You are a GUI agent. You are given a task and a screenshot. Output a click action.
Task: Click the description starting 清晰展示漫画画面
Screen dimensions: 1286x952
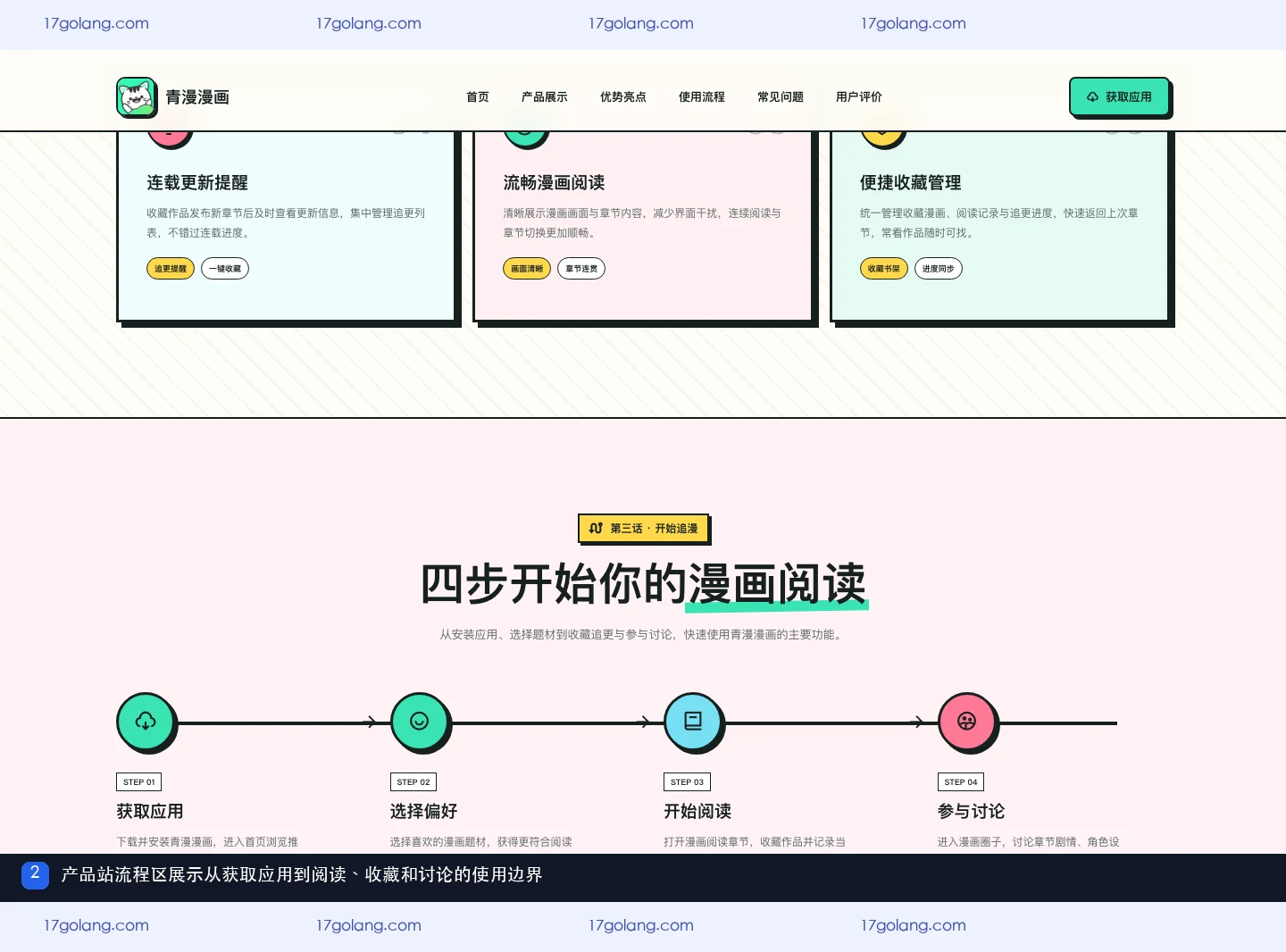[x=642, y=223]
